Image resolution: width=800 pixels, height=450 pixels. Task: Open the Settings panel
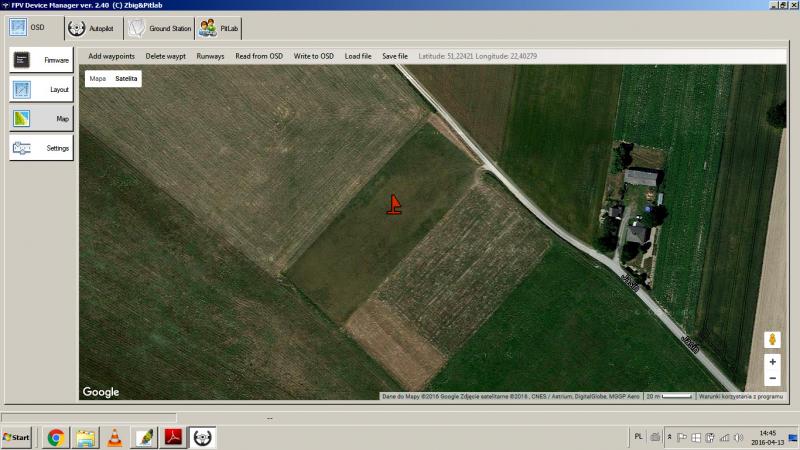(41, 148)
